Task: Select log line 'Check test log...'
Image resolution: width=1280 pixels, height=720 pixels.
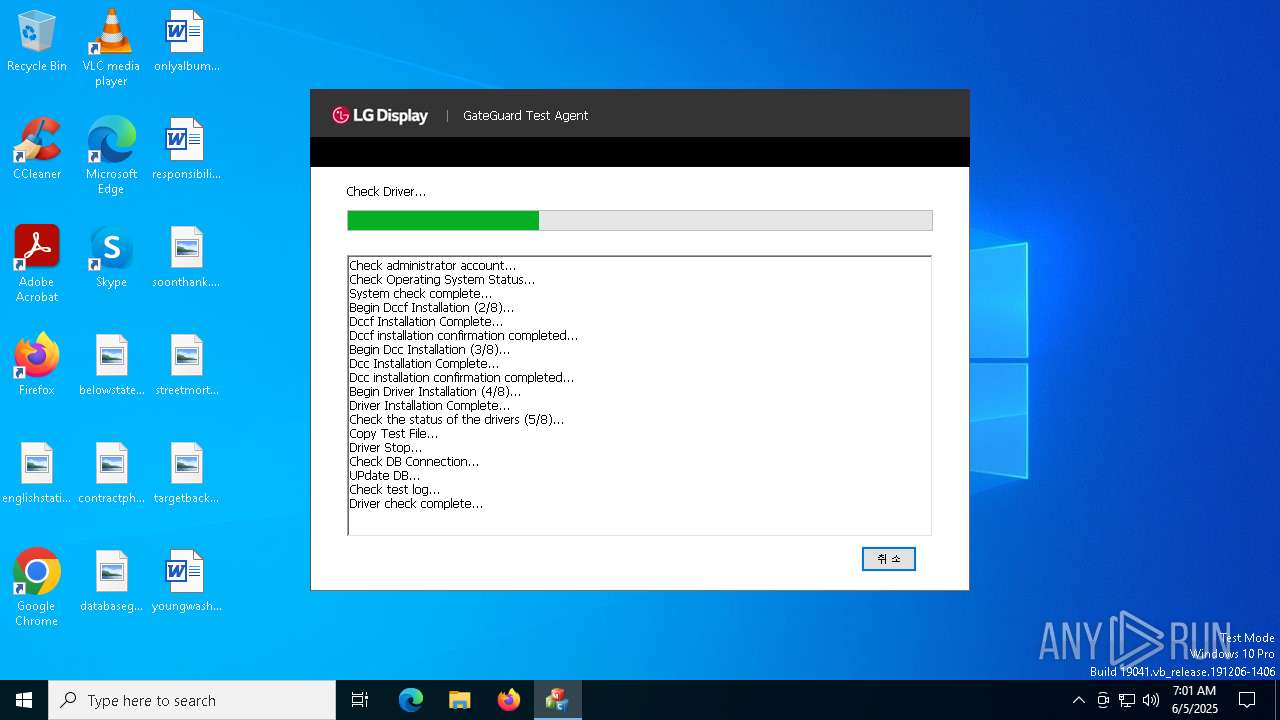Action: 394,489
